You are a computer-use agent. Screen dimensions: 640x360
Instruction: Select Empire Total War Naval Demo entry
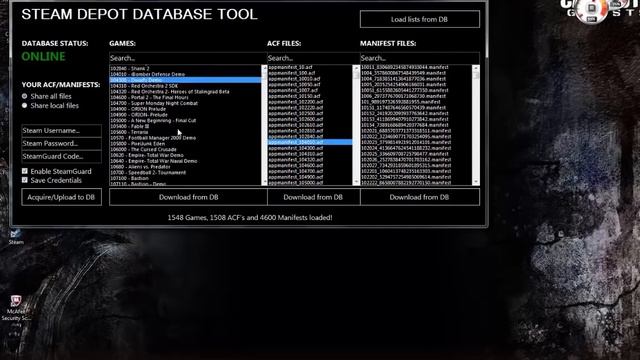[x=185, y=161]
